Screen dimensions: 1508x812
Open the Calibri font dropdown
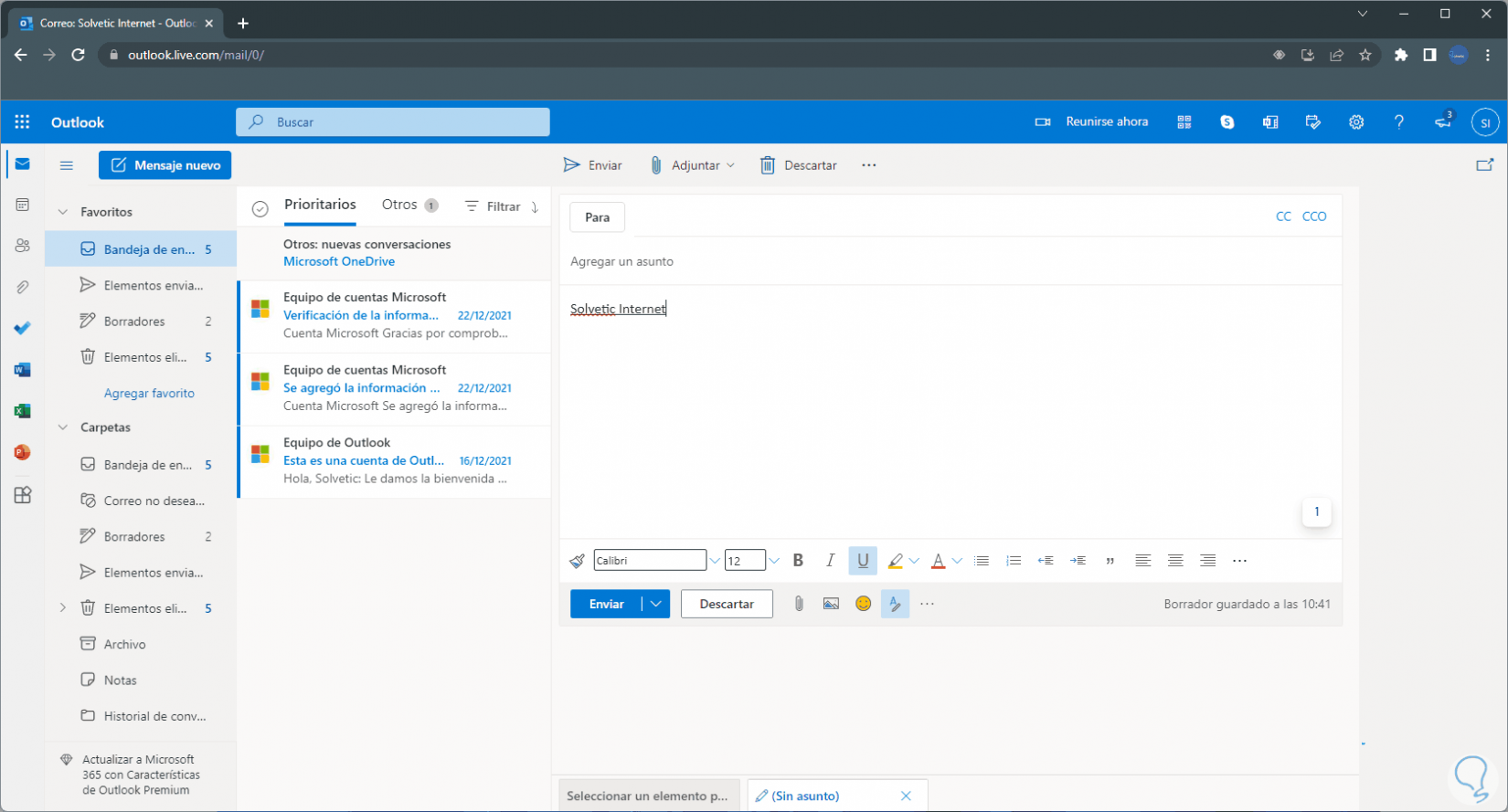click(x=715, y=561)
